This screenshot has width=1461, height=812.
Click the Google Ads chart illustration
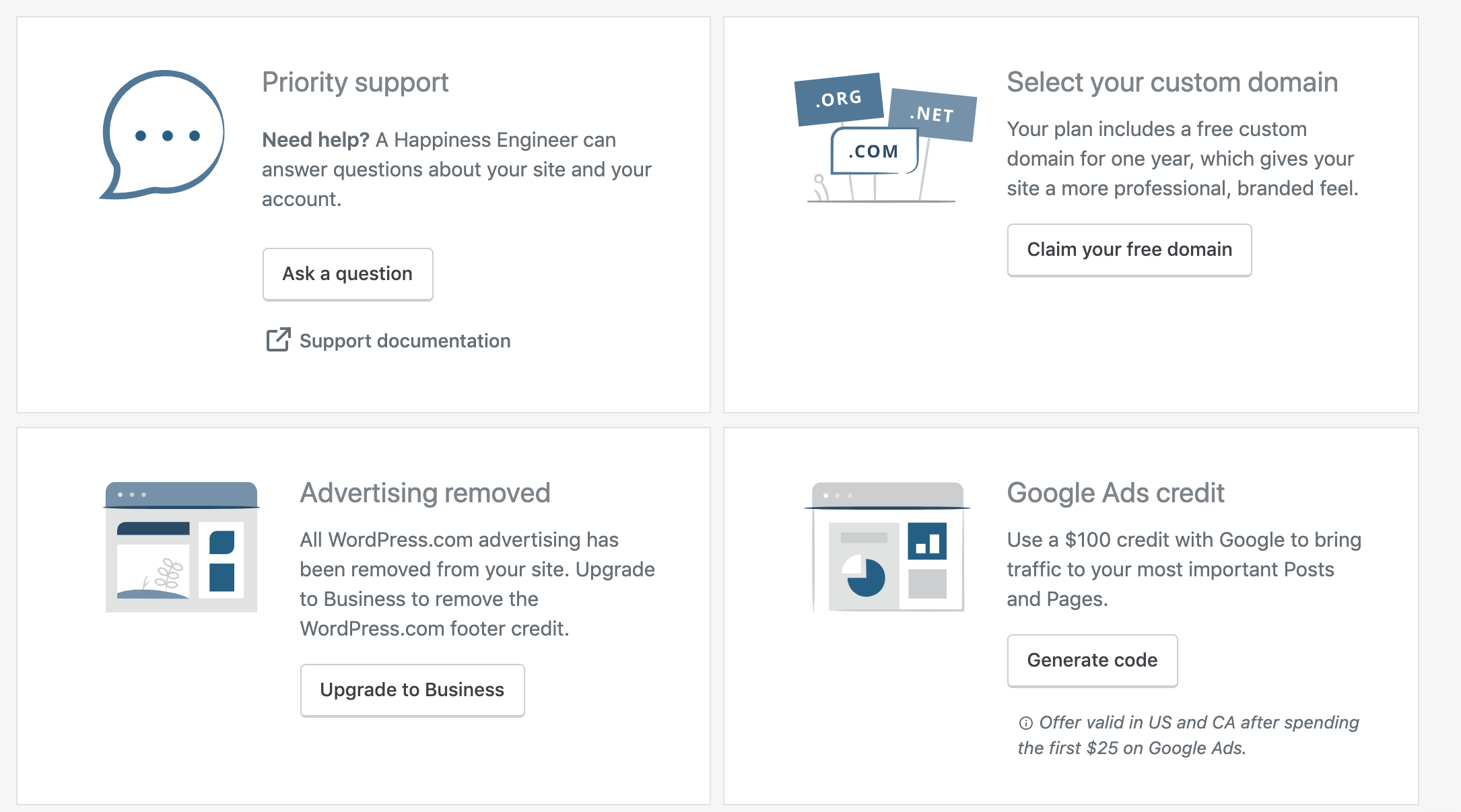coord(887,547)
